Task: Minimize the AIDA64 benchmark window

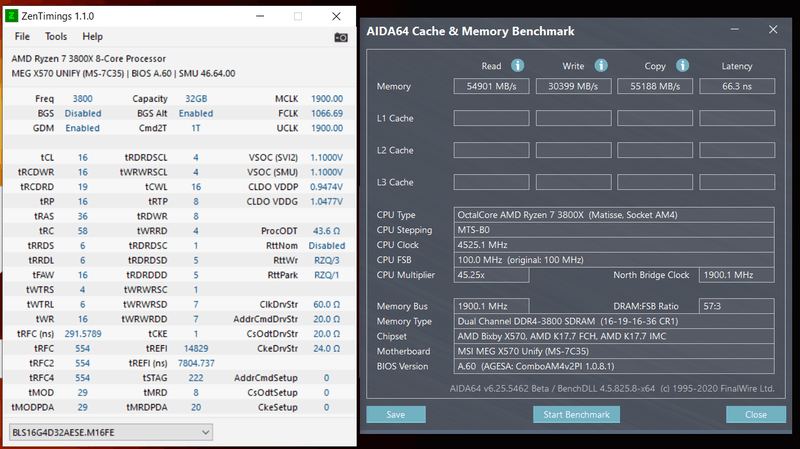Action: tap(735, 30)
